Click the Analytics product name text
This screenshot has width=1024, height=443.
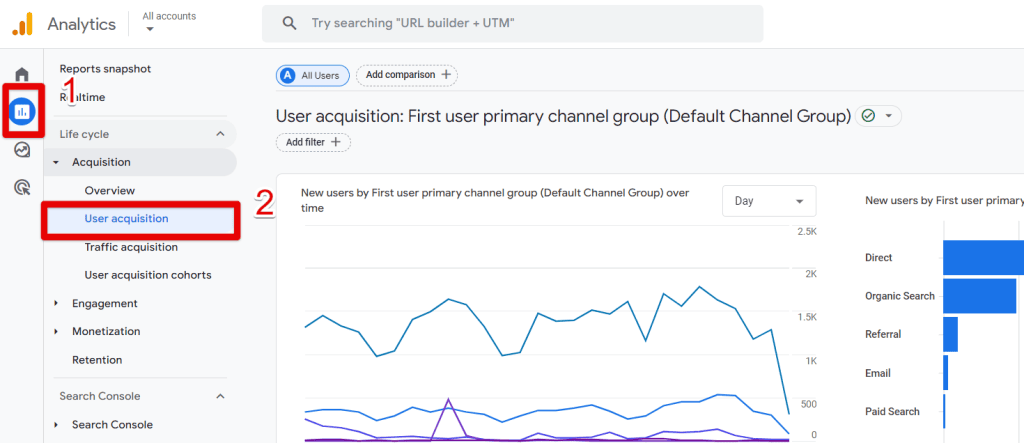pyautogui.click(x=82, y=25)
